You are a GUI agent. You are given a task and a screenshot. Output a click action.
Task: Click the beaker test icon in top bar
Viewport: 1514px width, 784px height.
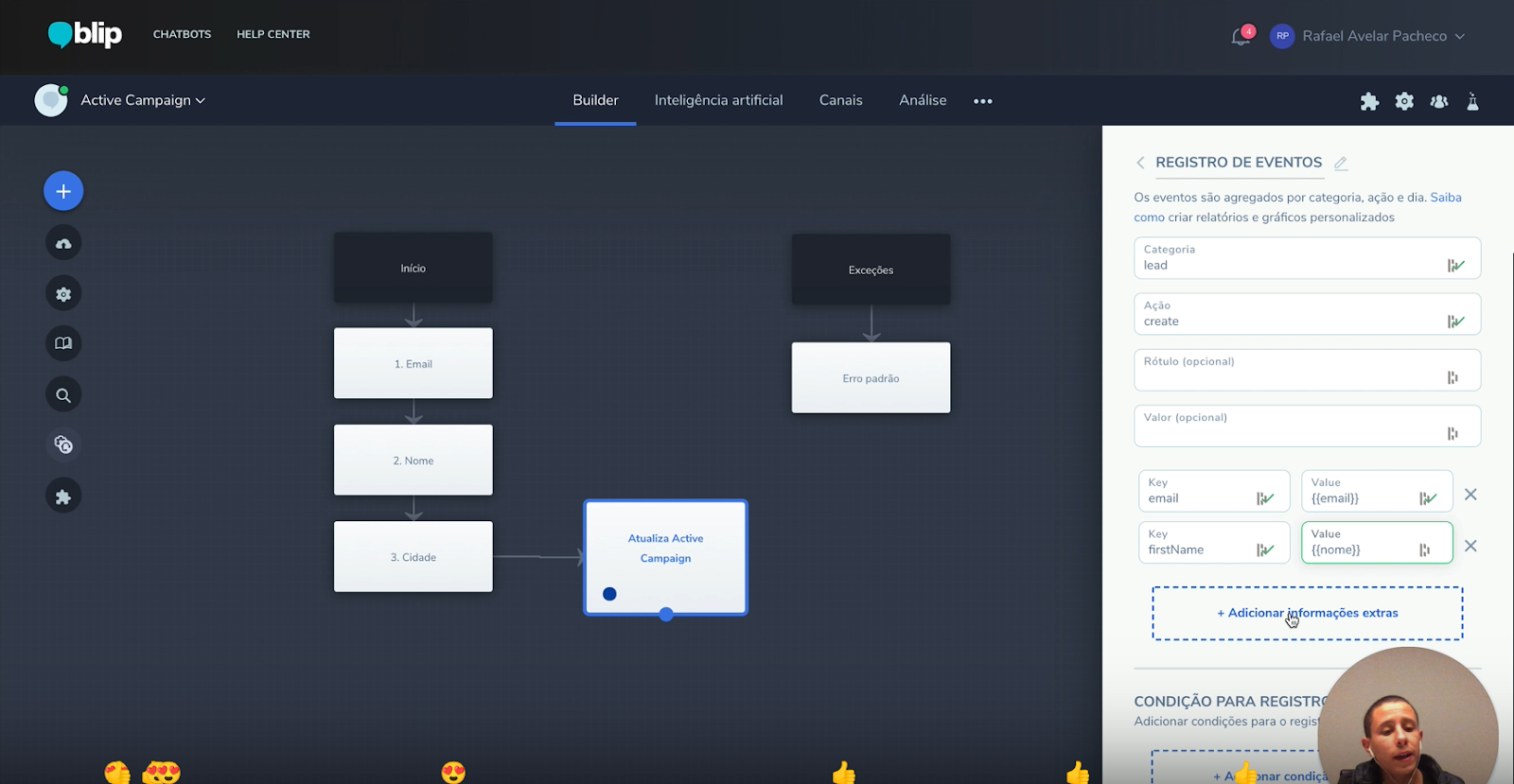click(x=1472, y=101)
